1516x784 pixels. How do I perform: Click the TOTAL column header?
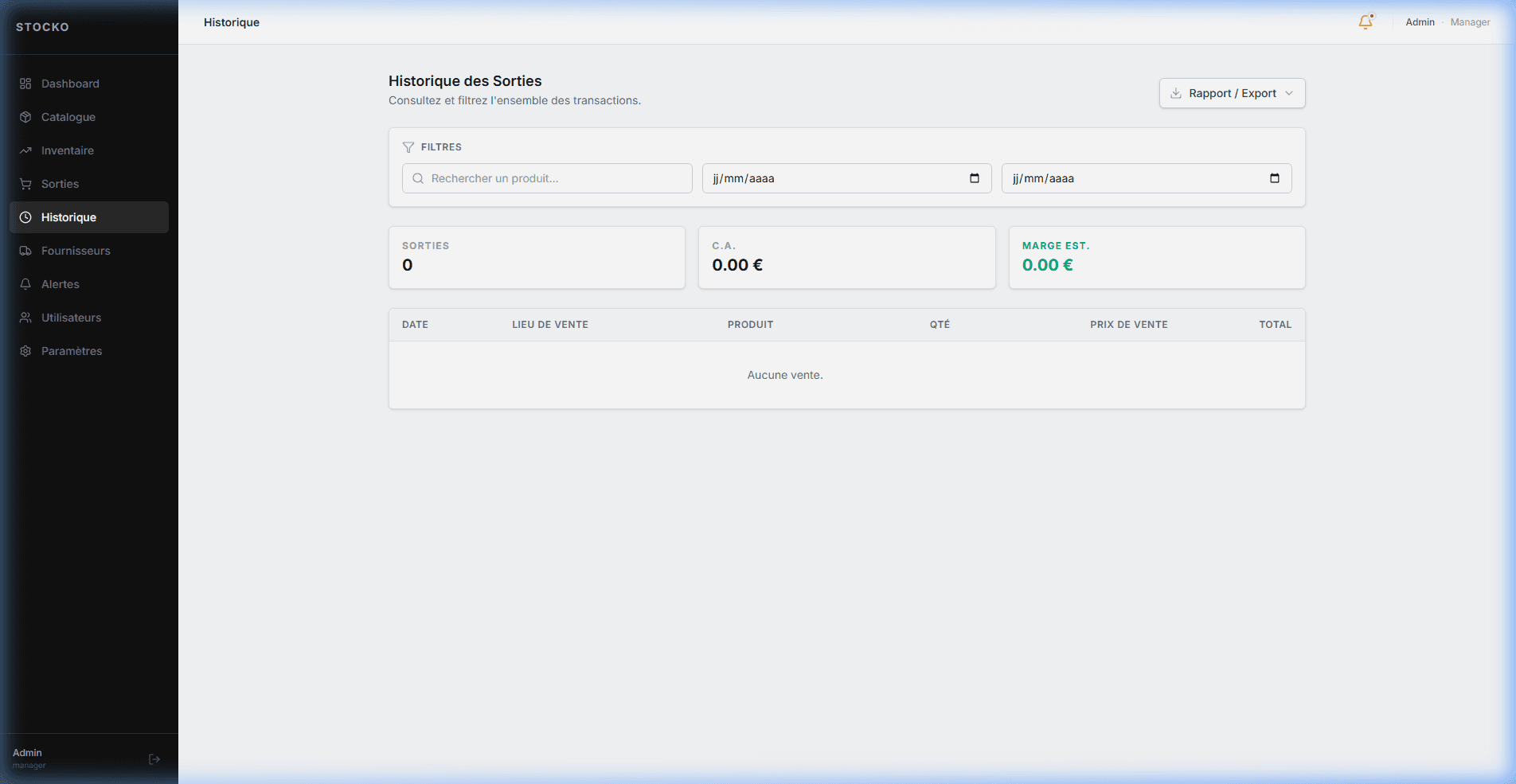pyautogui.click(x=1275, y=325)
